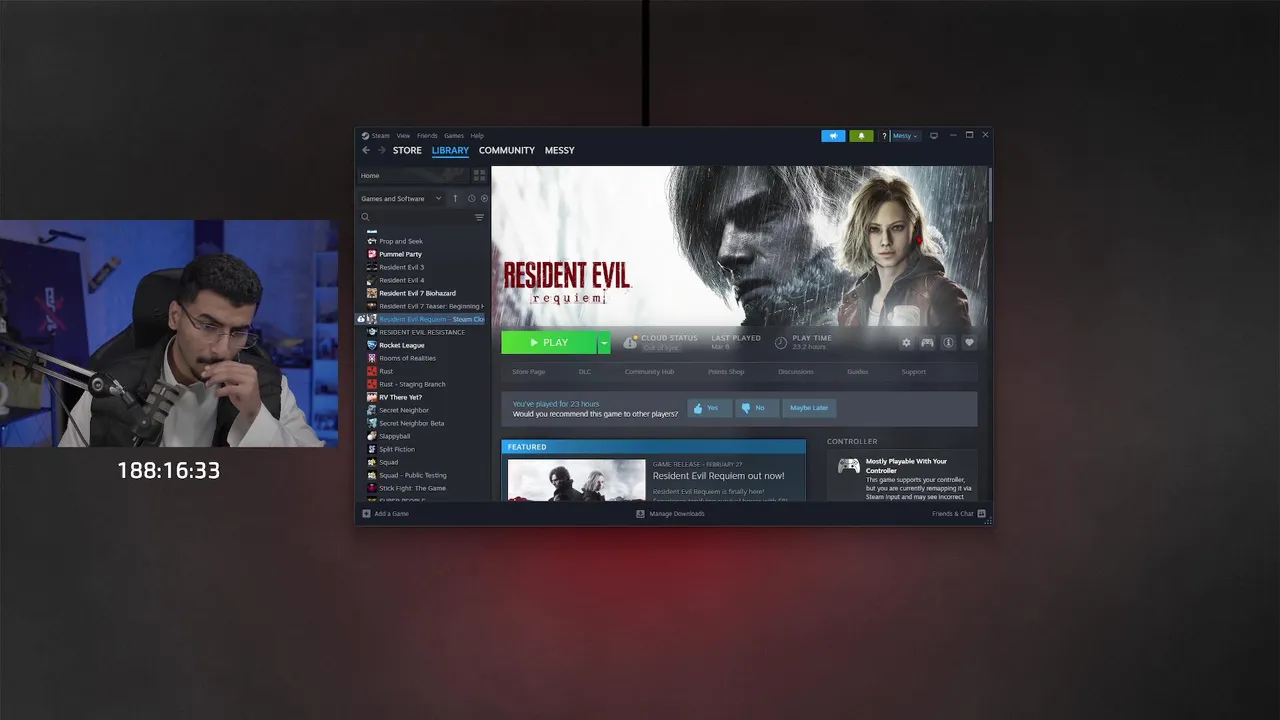
Task: Open the blue announcements megaphone button
Action: tap(833, 136)
